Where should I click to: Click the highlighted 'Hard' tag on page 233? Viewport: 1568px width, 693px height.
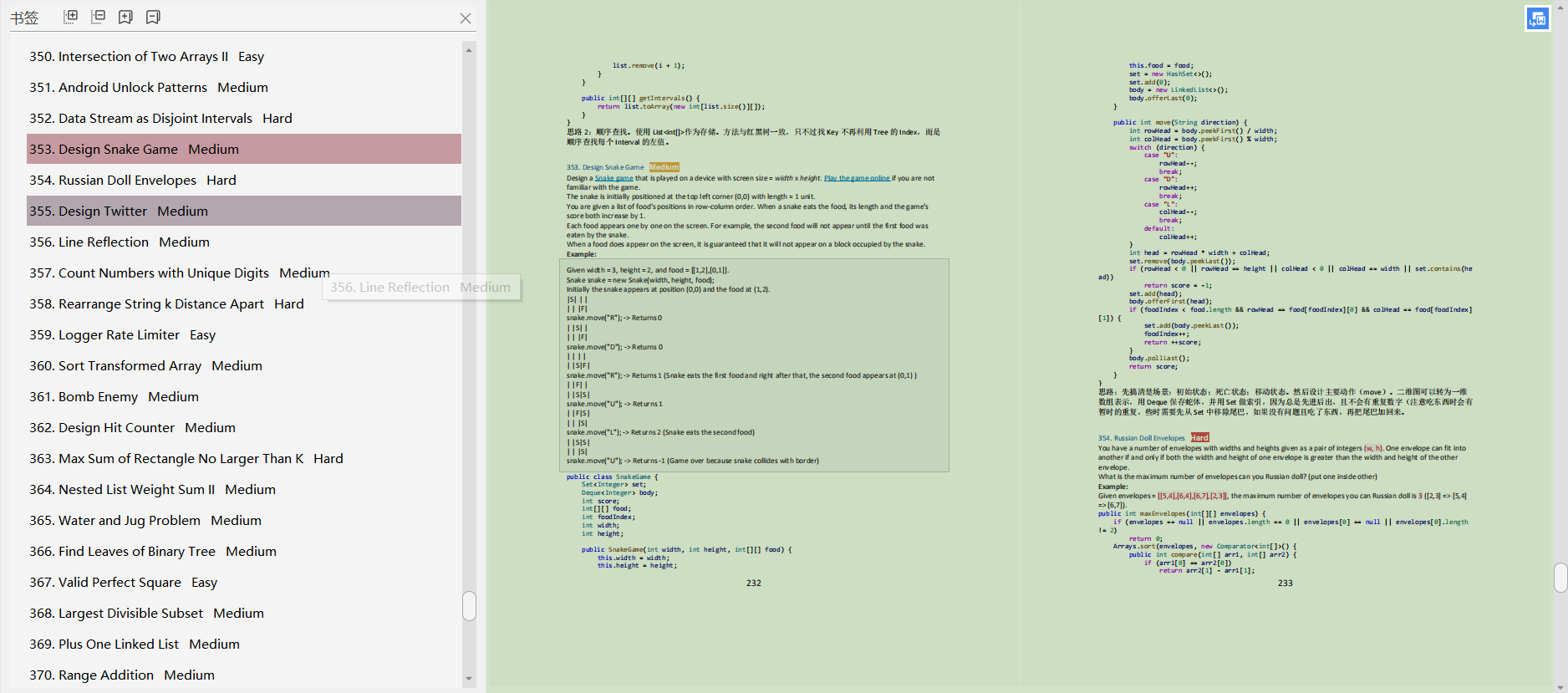click(1199, 438)
